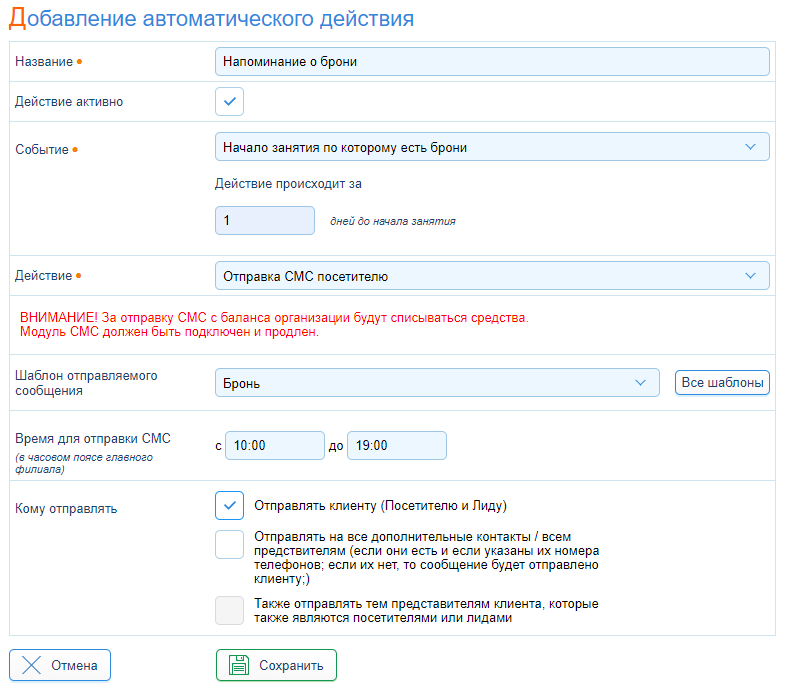This screenshot has width=806, height=694.
Task: Toggle the Действие активно checkbox
Action: [229, 101]
